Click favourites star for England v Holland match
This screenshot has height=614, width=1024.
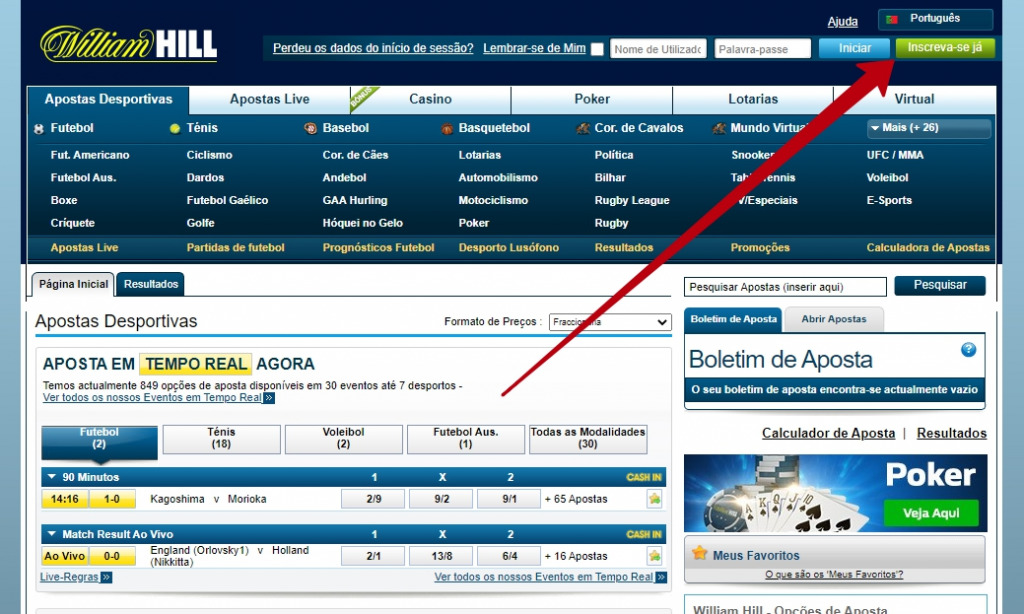[x=654, y=556]
